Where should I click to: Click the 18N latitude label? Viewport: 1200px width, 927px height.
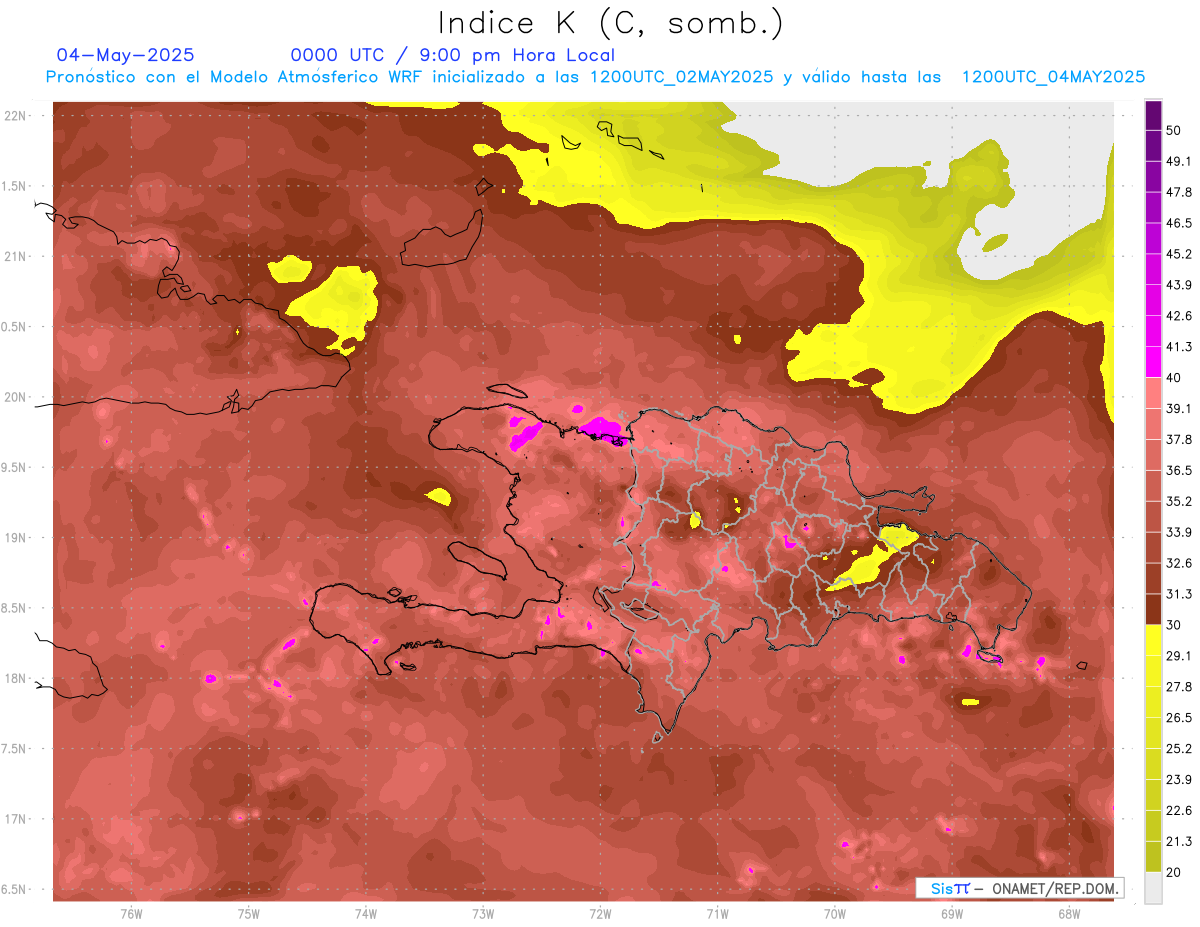(x=15, y=678)
